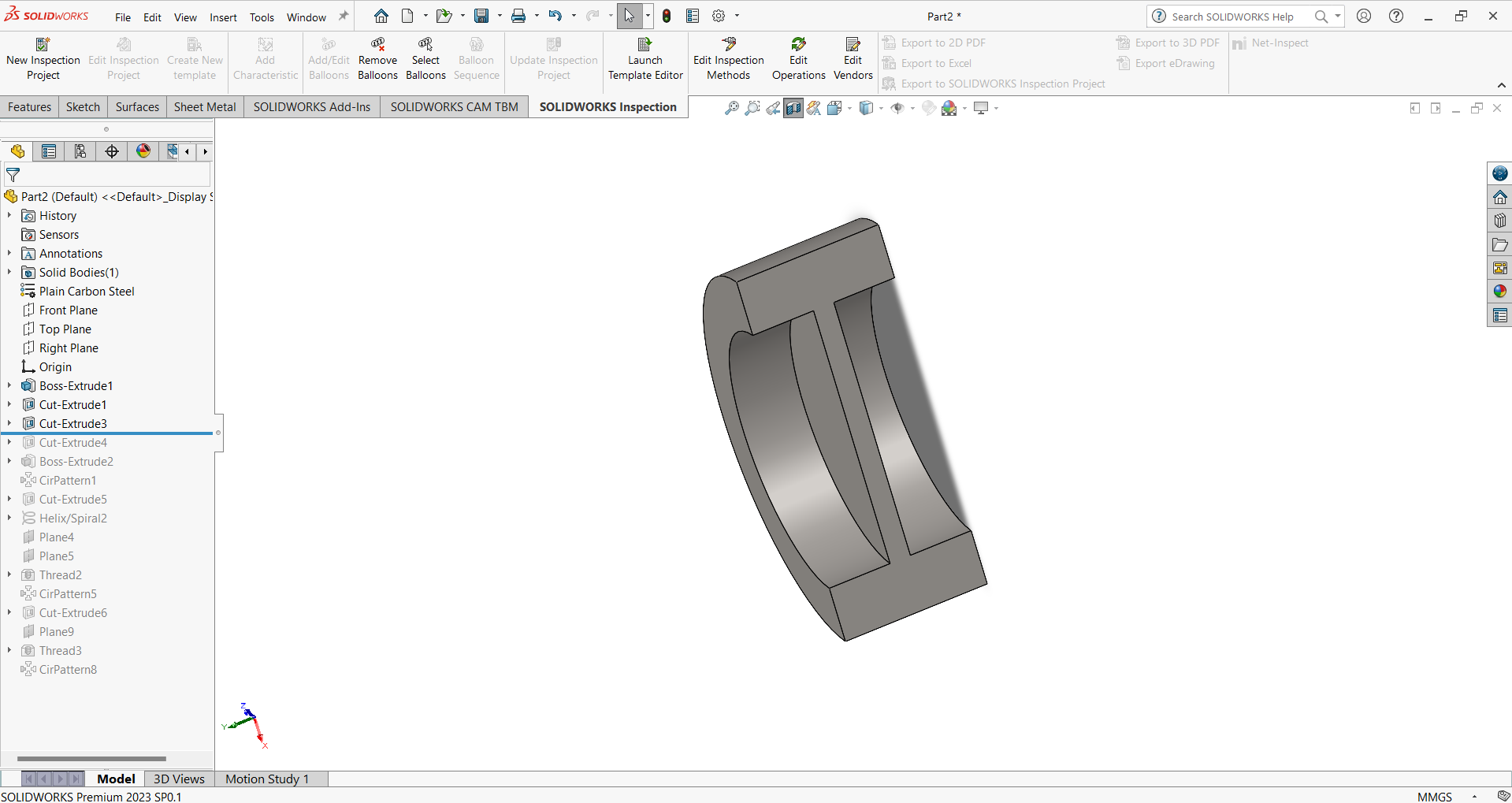Screen dimensions: 1512x803
Task: Switch to the Sheet Metal tab
Action: pyautogui.click(x=204, y=107)
